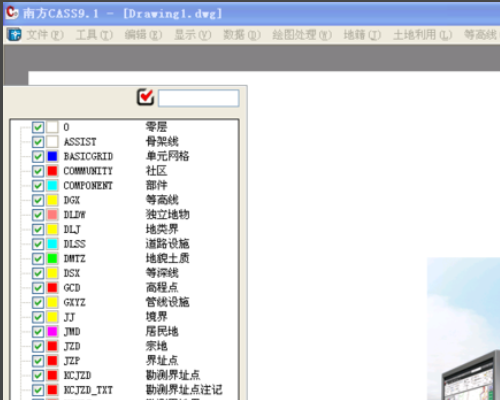
Task: Select the JZP layer name
Action: click(x=72, y=361)
